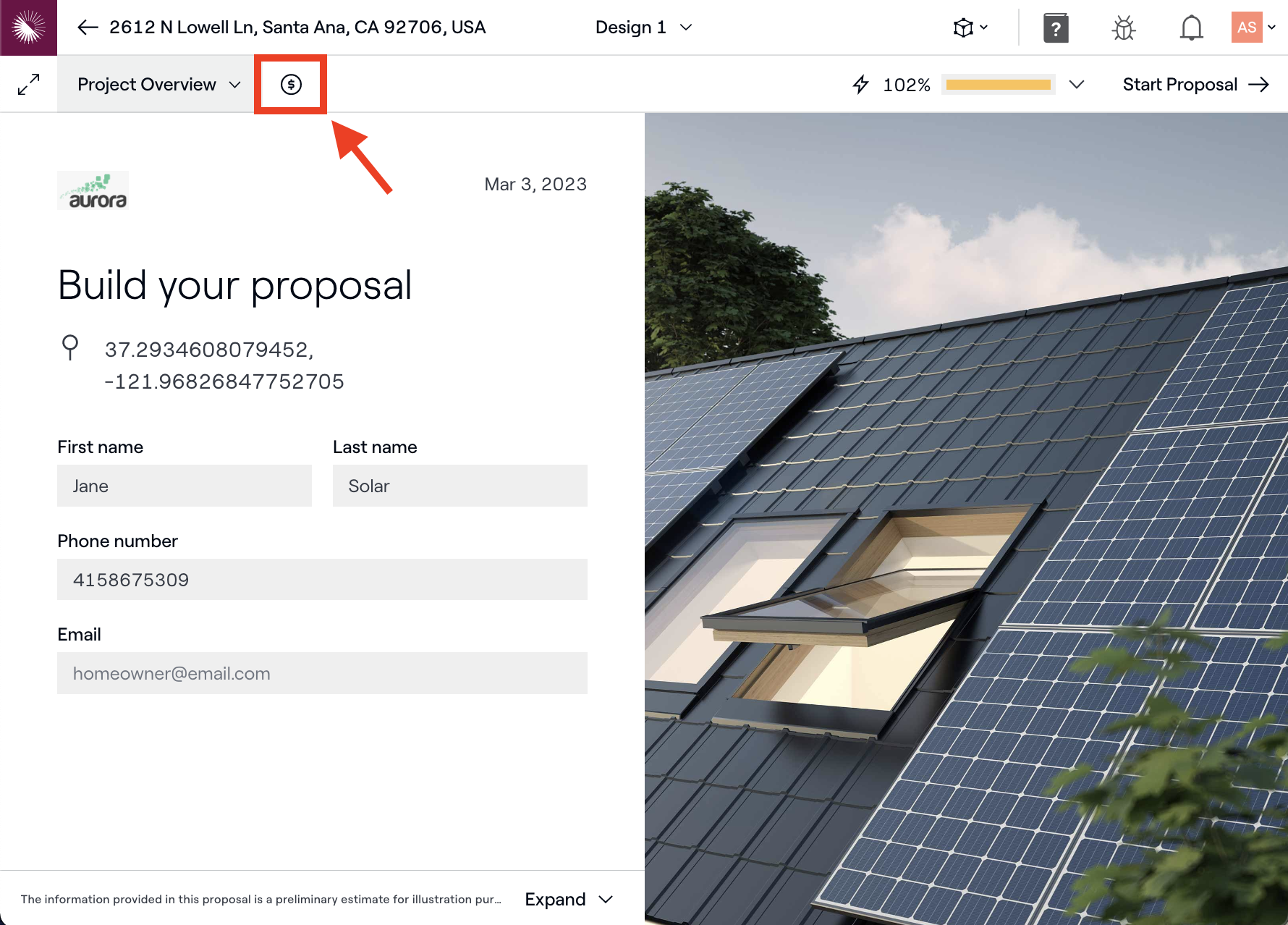This screenshot has height=925, width=1288.
Task: Click the help question mark icon
Action: (x=1056, y=28)
